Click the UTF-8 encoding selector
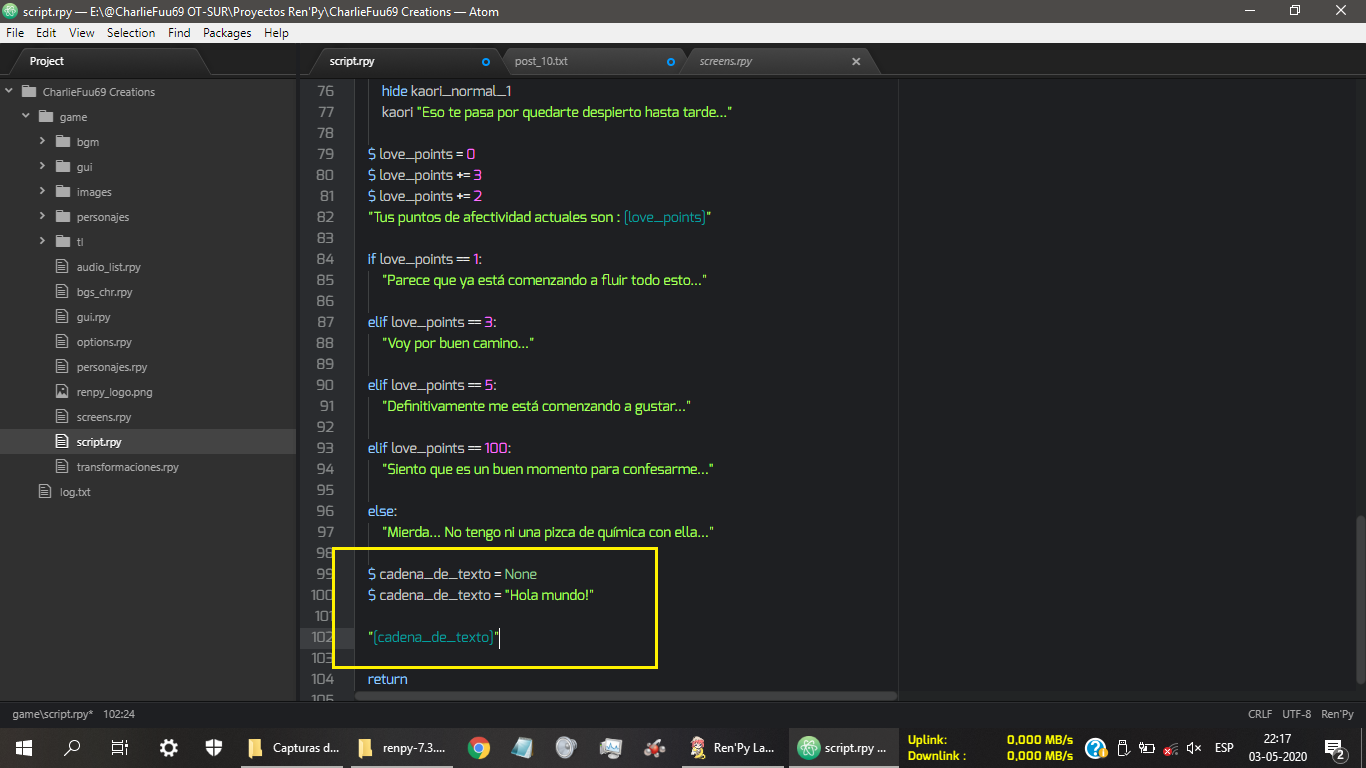Image resolution: width=1366 pixels, height=768 pixels. point(1296,714)
